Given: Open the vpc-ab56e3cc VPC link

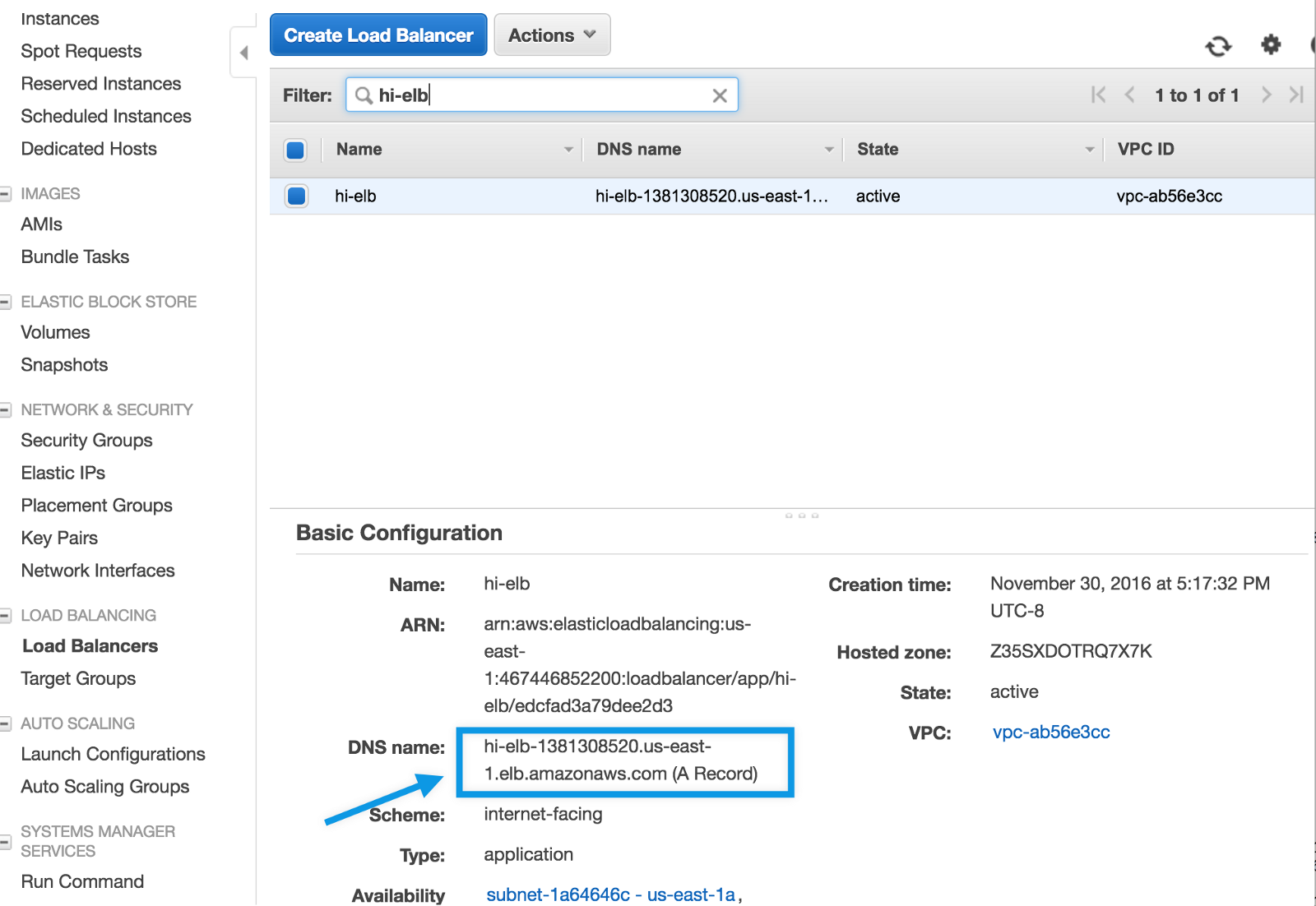Looking at the screenshot, I should coord(1051,732).
